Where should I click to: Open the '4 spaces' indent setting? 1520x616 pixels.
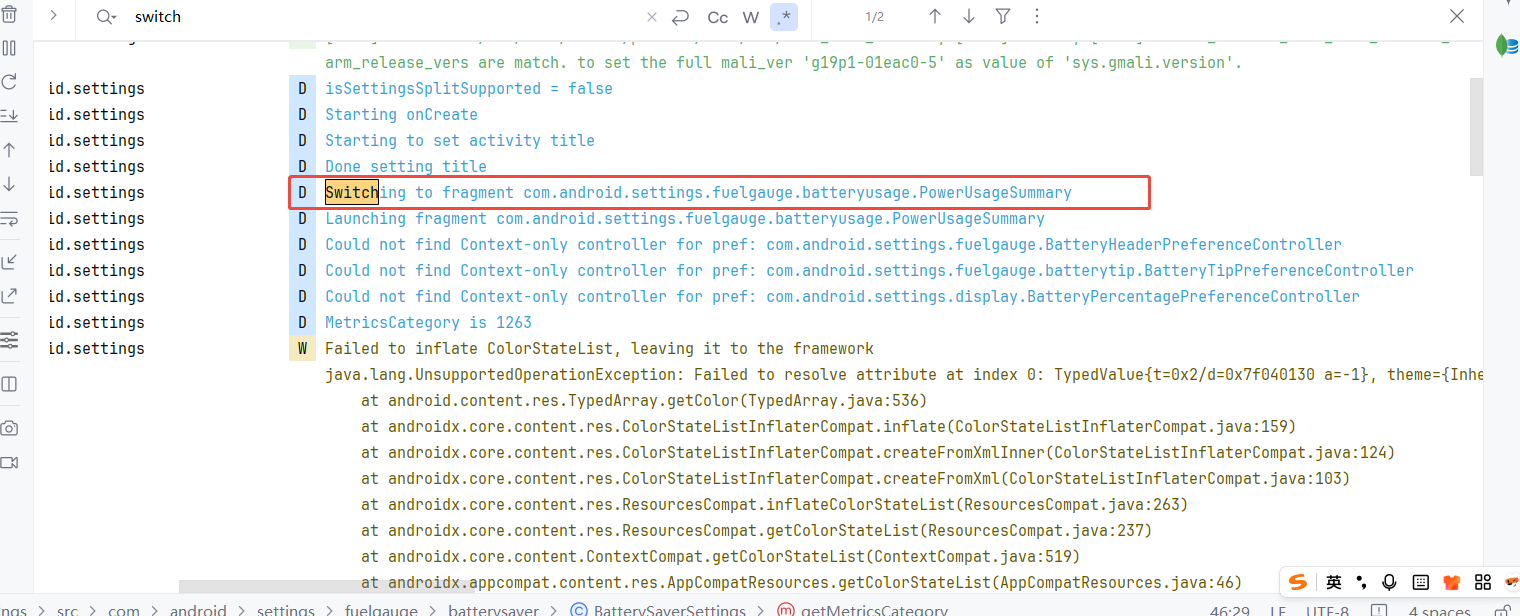(x=1440, y=610)
